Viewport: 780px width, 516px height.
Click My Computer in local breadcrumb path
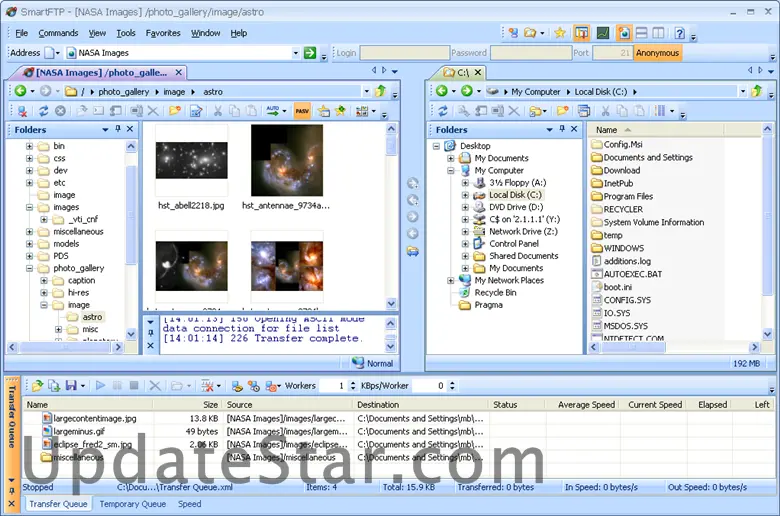click(x=536, y=92)
